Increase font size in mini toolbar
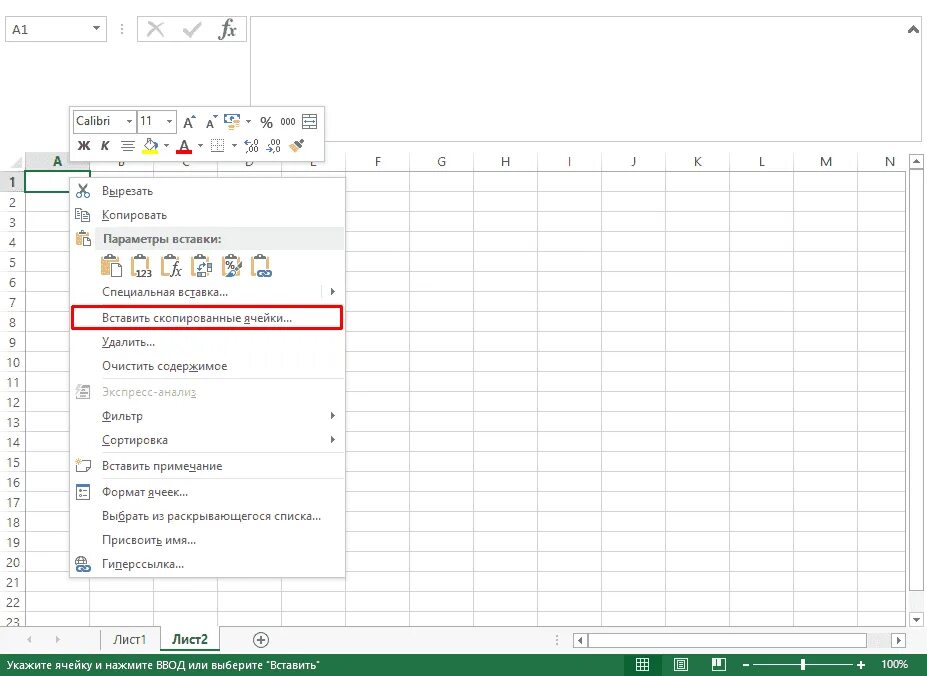The width and height of the screenshot is (927, 676). [189, 122]
